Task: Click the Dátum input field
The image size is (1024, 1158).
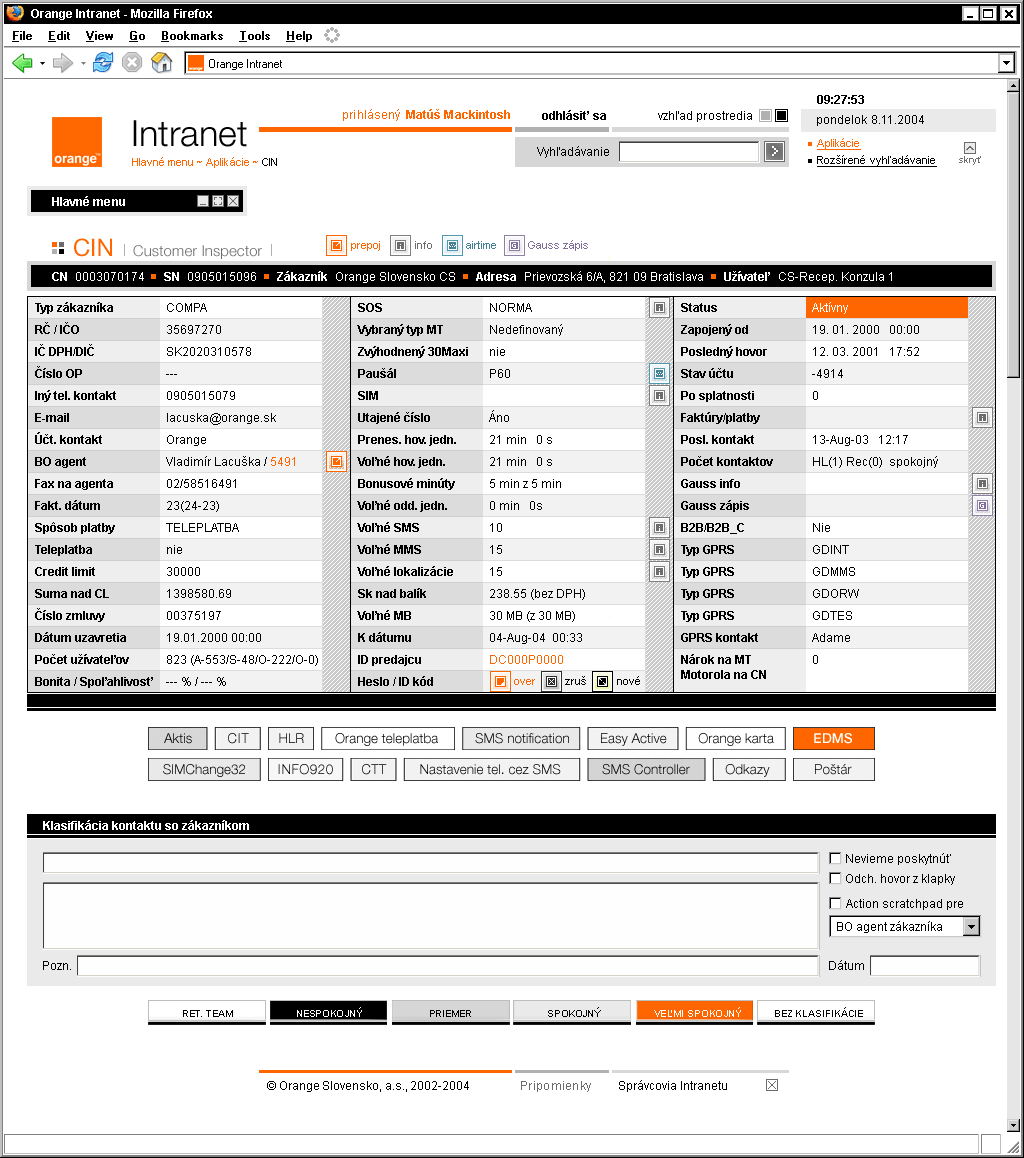Action: 925,965
